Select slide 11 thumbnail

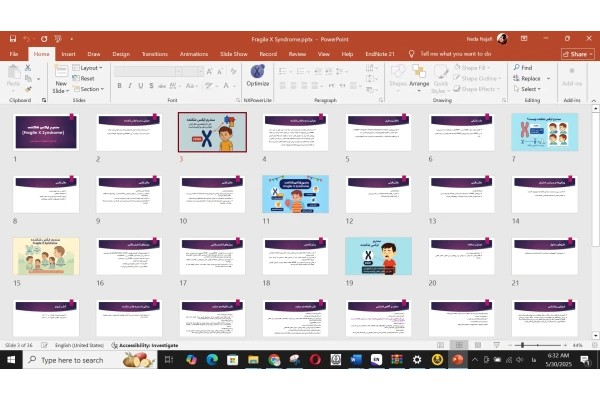point(295,194)
